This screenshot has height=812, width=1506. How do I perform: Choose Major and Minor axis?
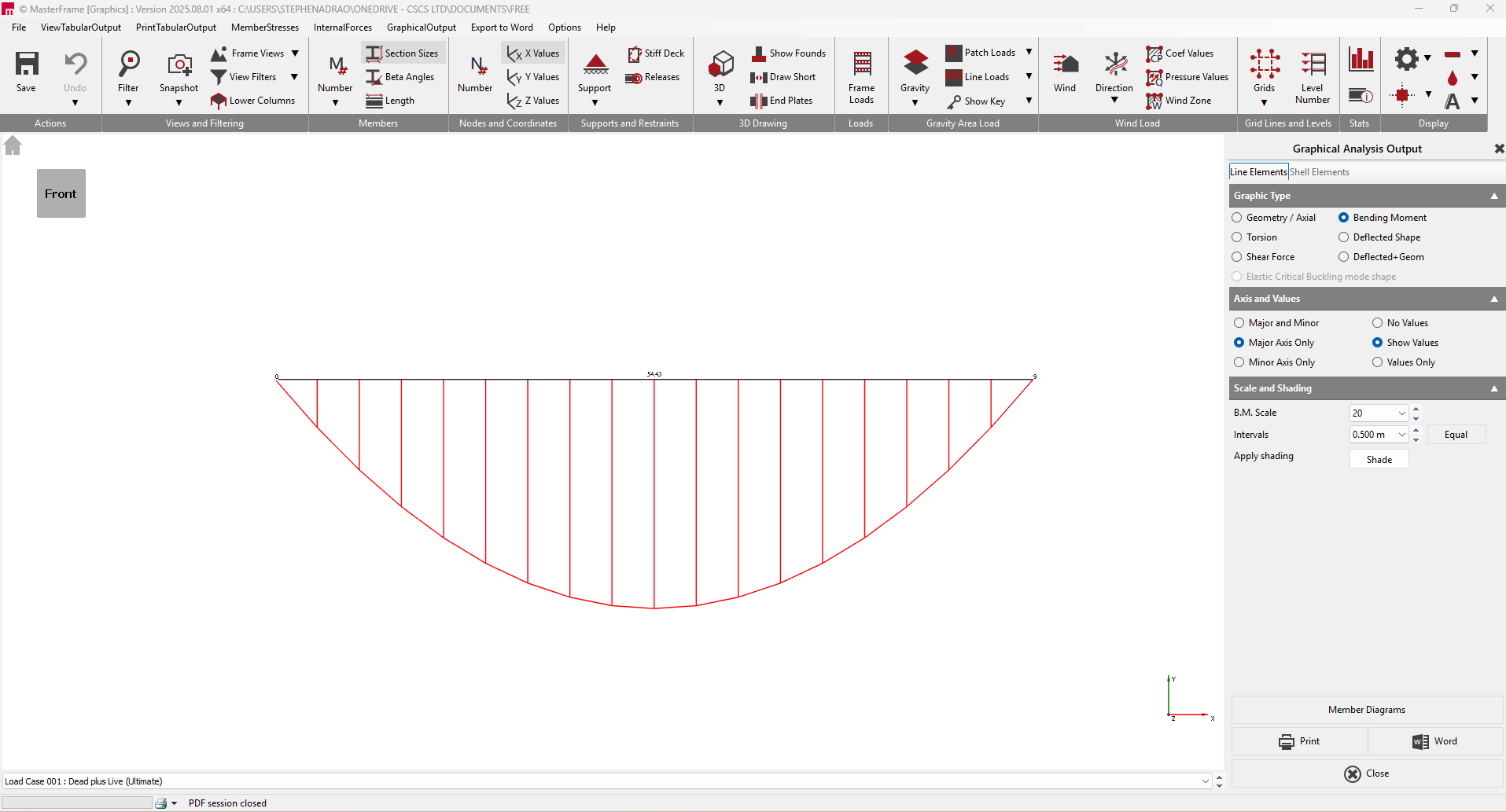[x=1276, y=323]
